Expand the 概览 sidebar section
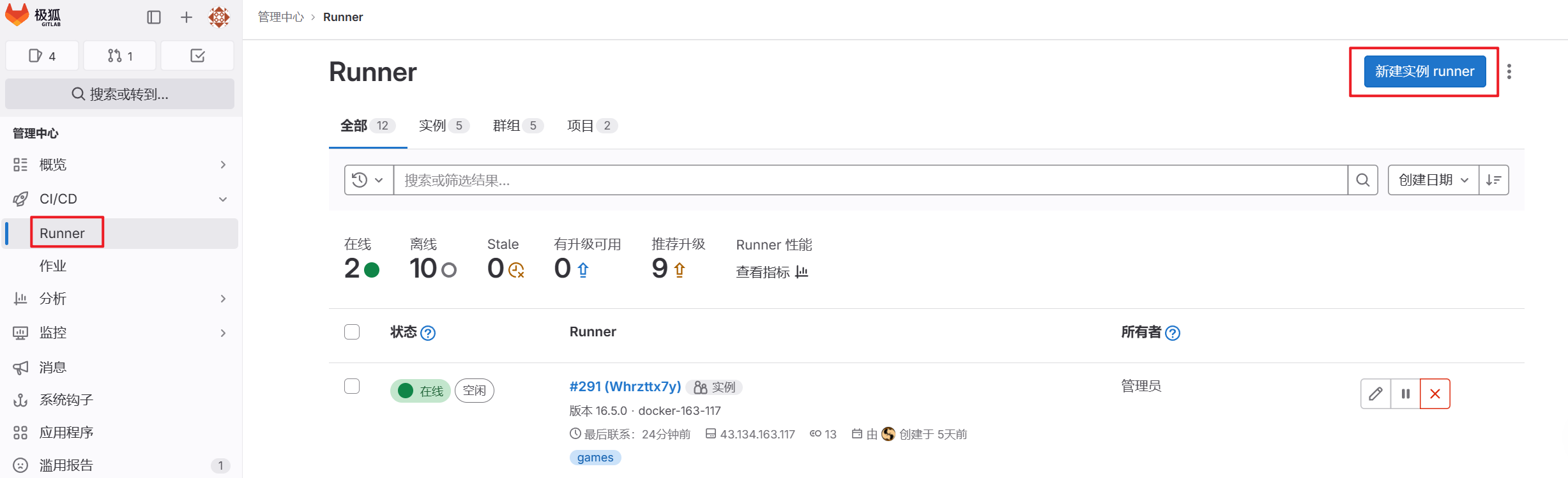 coord(223,165)
